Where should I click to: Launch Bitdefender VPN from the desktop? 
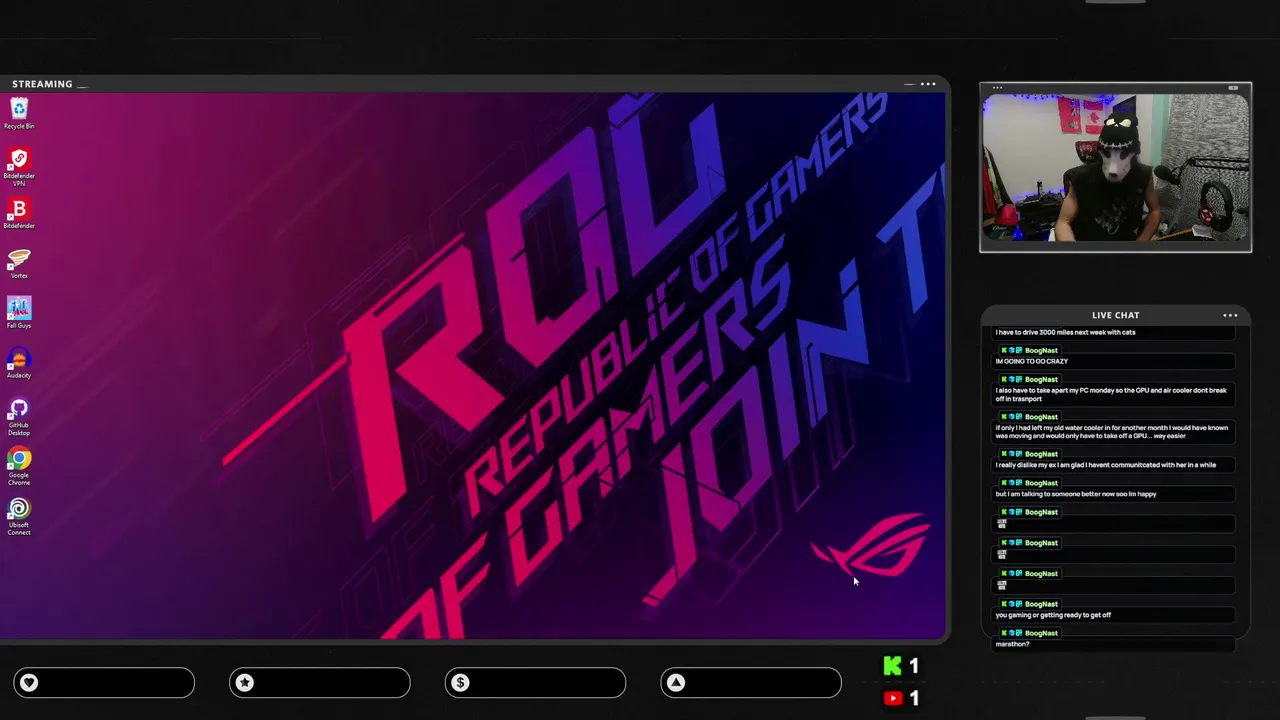[x=19, y=166]
